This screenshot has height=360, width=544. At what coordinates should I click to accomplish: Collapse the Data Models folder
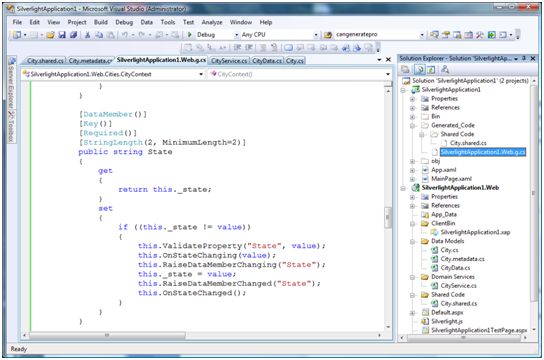pos(412,241)
